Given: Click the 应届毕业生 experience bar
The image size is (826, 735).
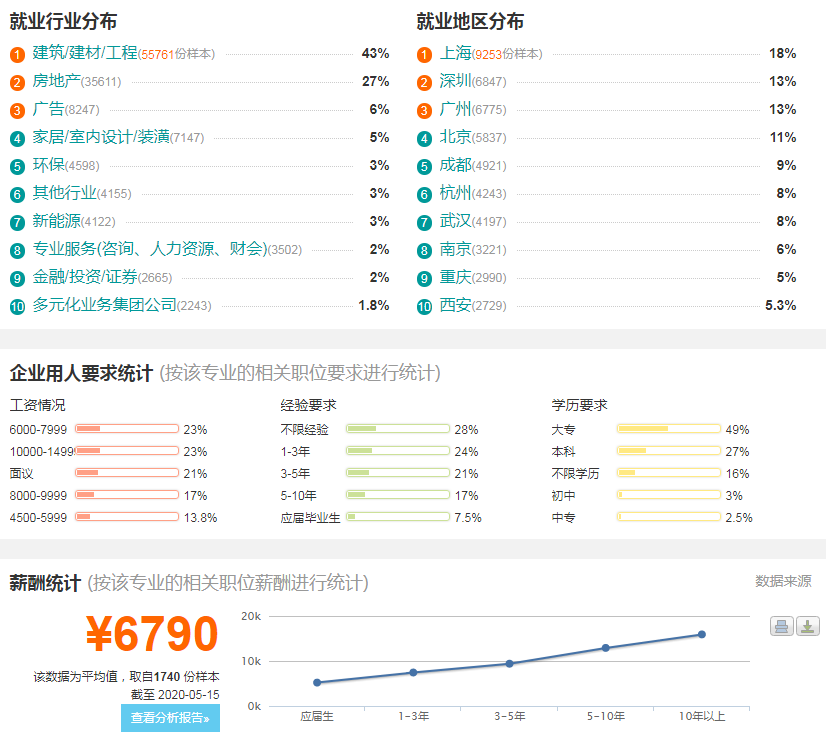Looking at the screenshot, I should tap(398, 517).
